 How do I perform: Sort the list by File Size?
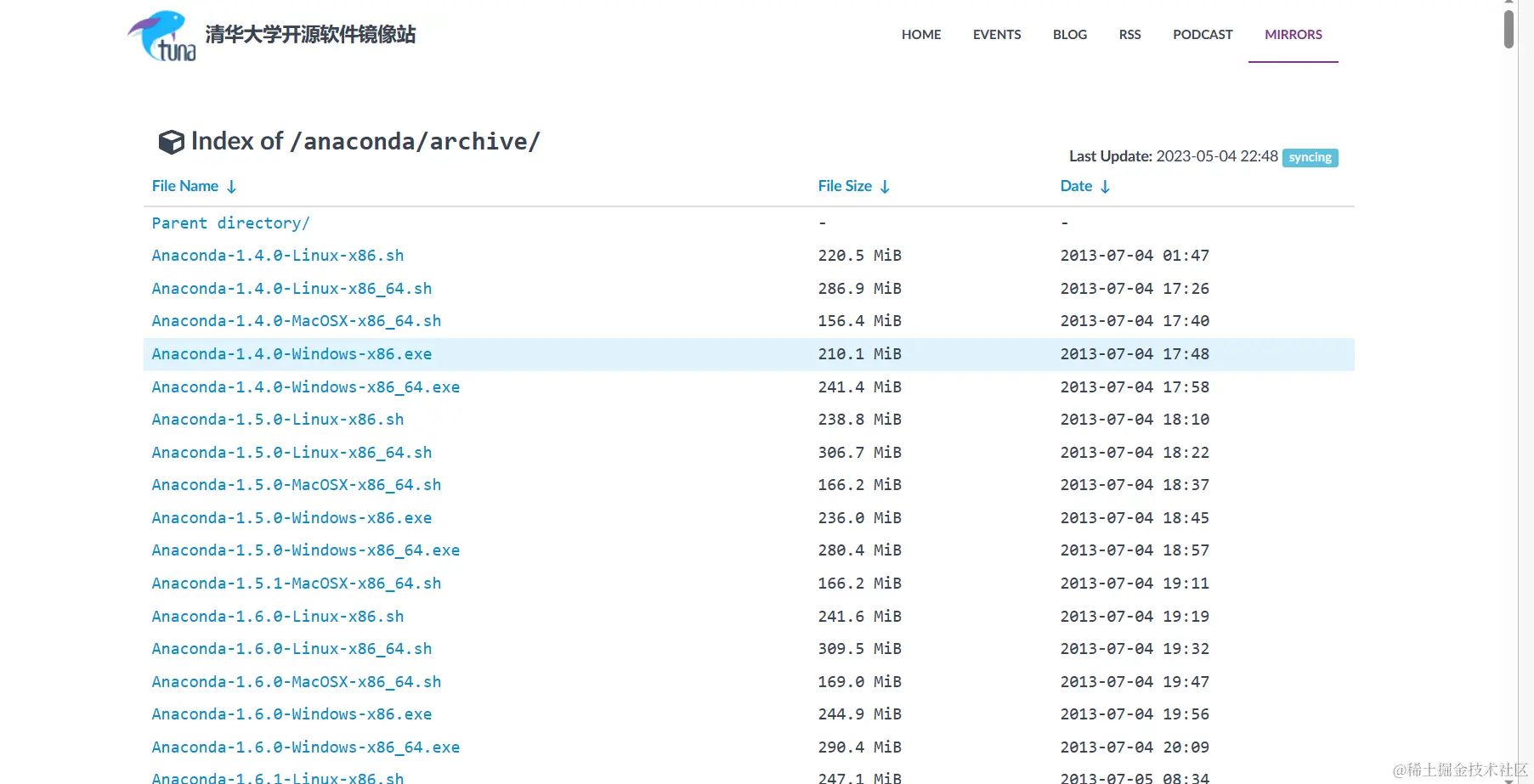point(845,186)
